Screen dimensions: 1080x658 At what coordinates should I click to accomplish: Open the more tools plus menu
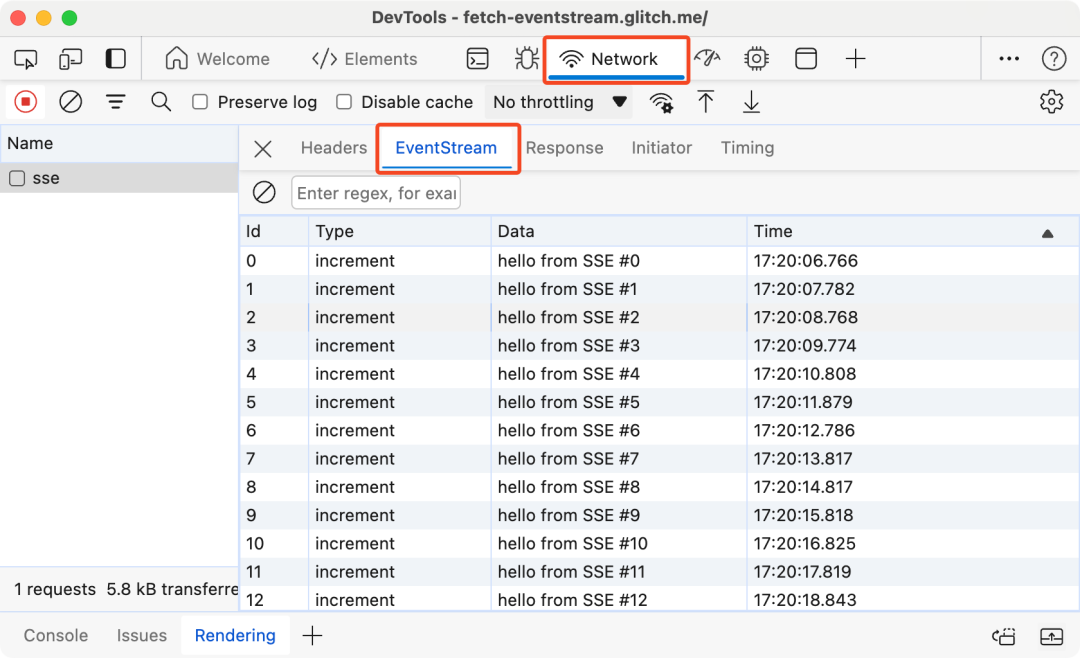pos(855,59)
